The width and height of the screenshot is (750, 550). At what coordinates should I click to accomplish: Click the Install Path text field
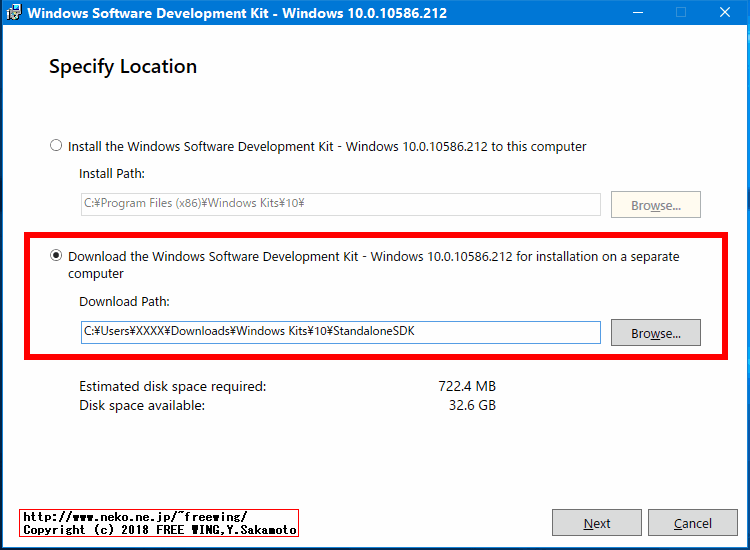pos(341,204)
